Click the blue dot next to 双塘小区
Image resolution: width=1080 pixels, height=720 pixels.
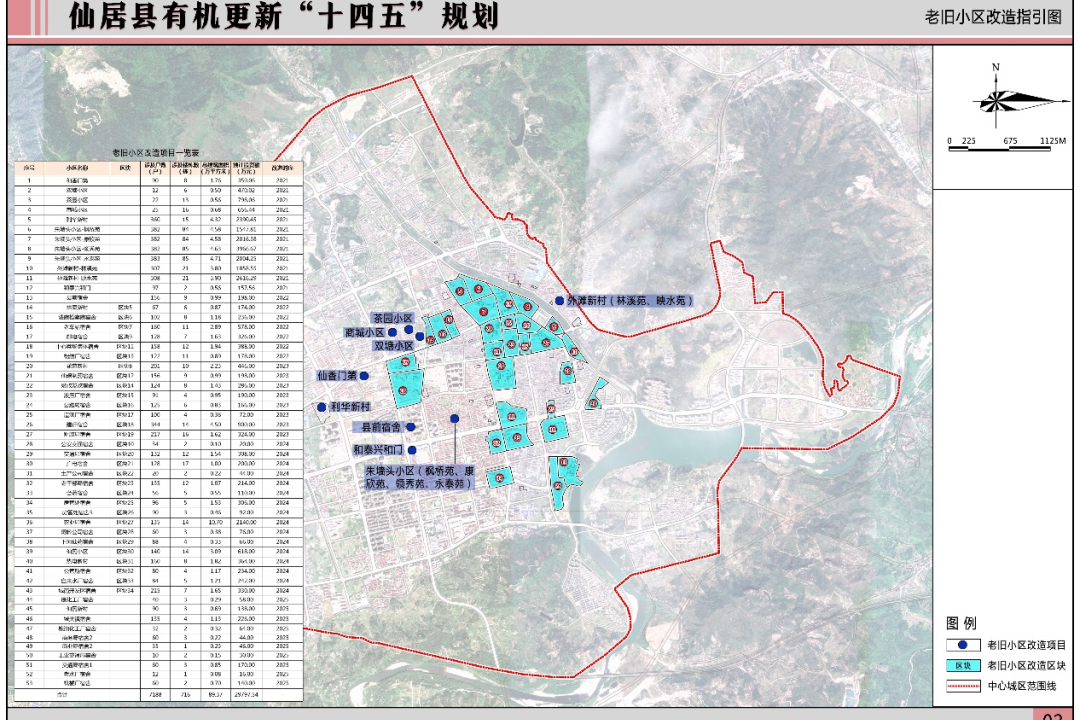click(x=418, y=335)
